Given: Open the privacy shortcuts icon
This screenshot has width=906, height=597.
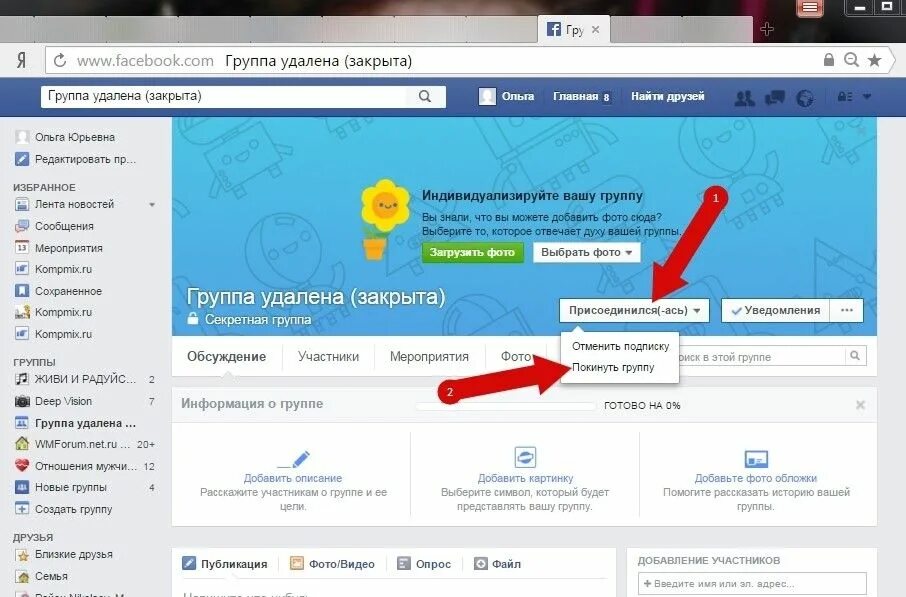Looking at the screenshot, I should 845,97.
